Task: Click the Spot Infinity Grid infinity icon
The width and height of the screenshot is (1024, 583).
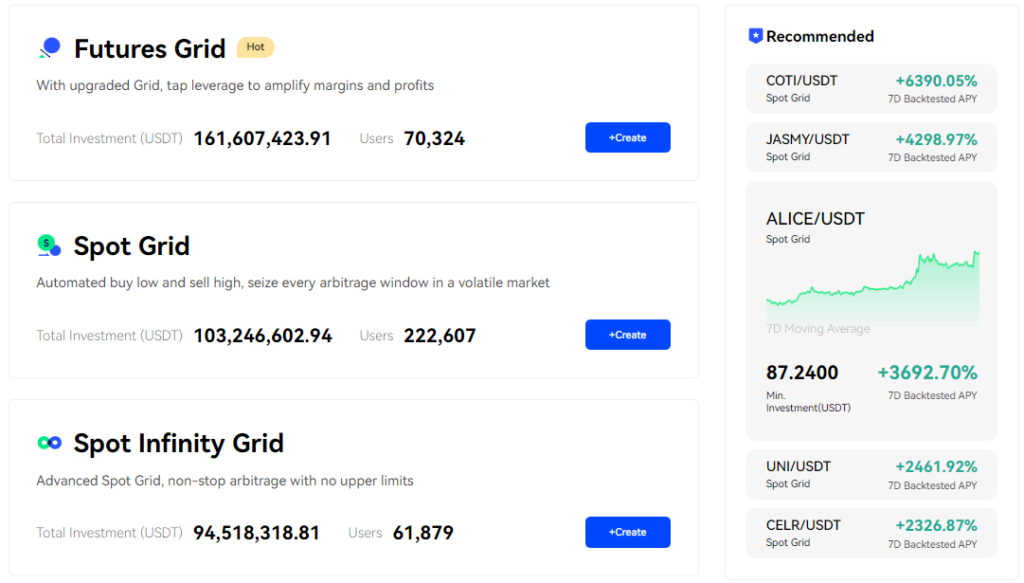Action: (x=48, y=441)
